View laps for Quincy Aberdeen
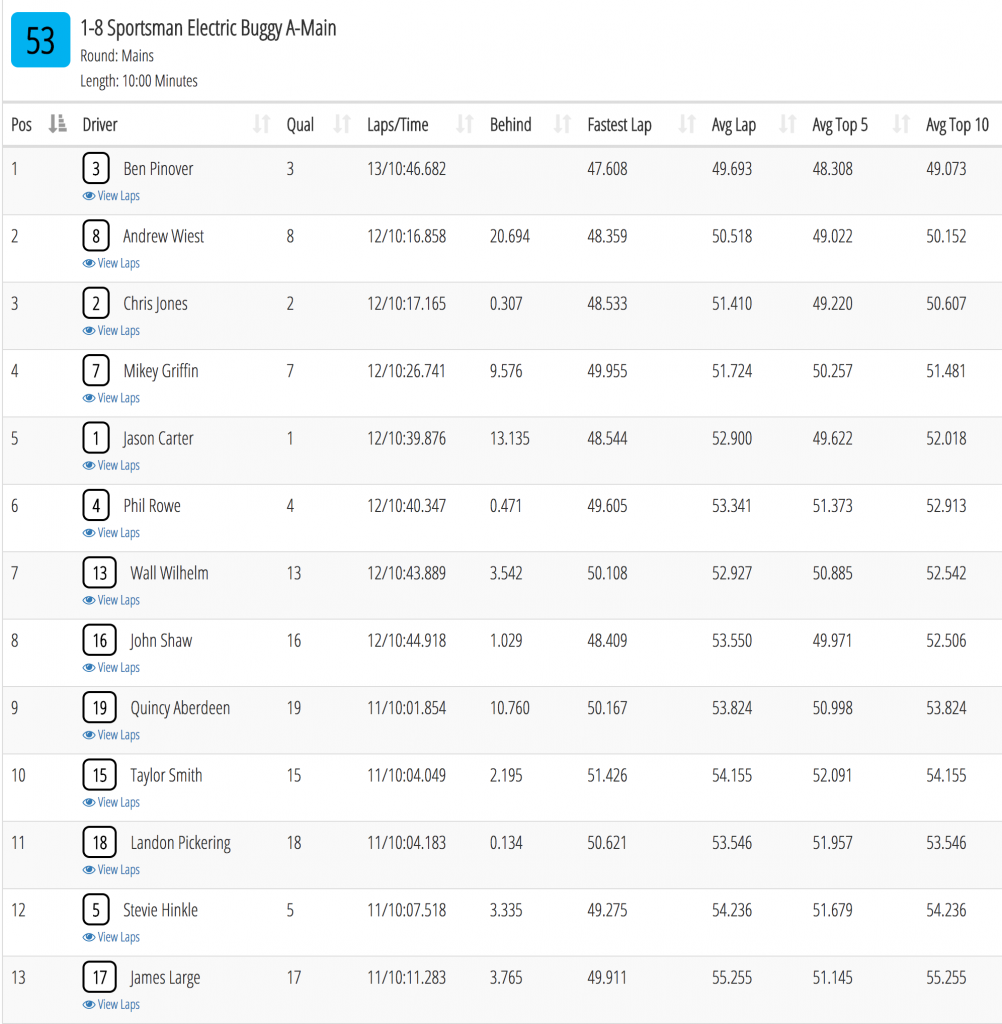Screen dimensions: 1002x1024 pos(111,735)
